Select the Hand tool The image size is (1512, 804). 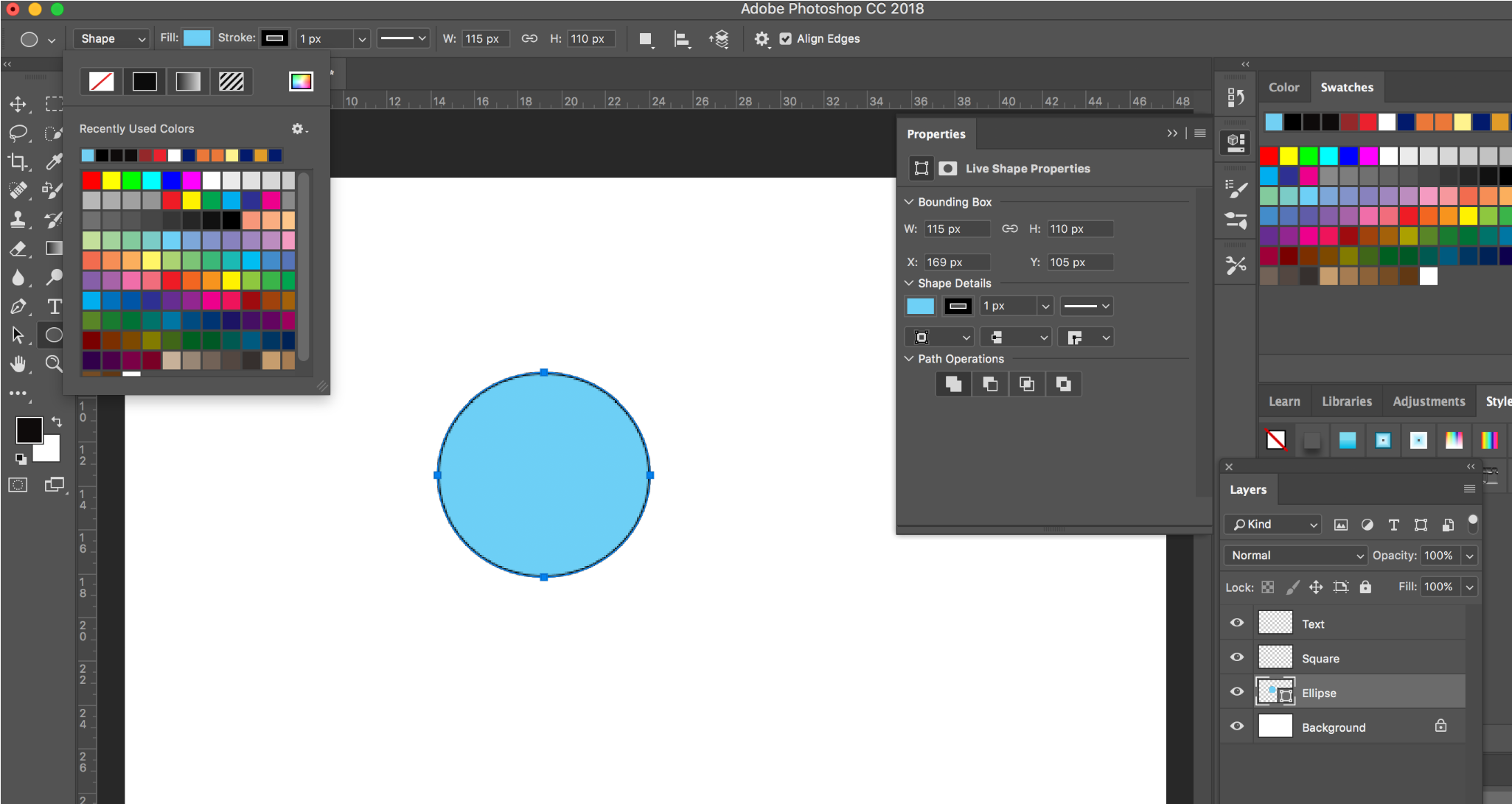pos(18,363)
